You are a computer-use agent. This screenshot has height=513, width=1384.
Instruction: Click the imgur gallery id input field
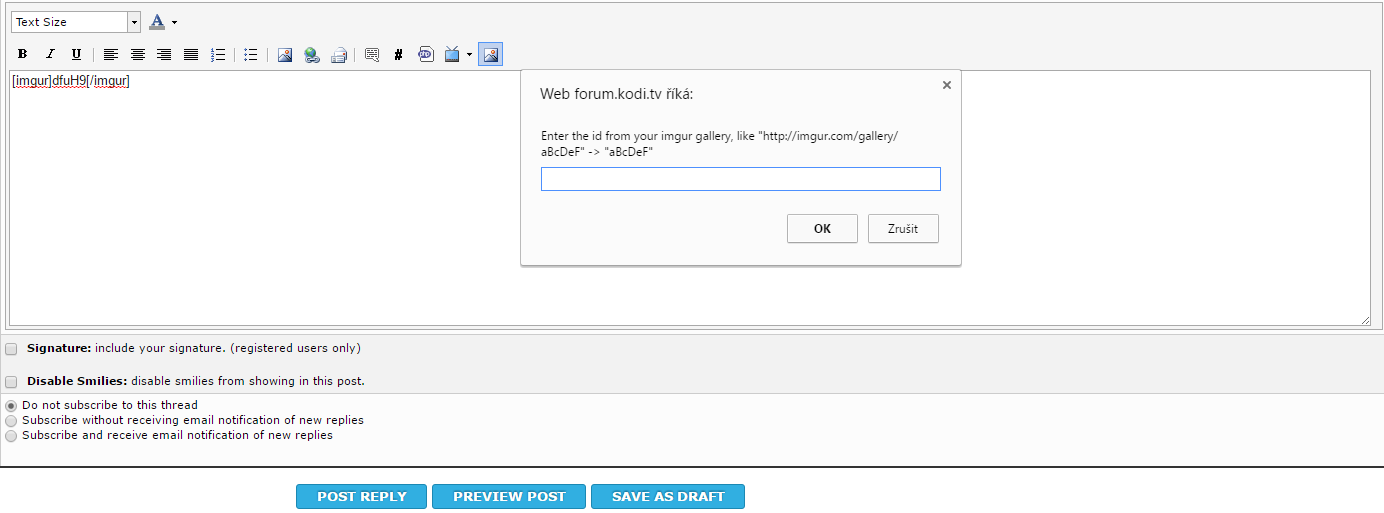740,179
